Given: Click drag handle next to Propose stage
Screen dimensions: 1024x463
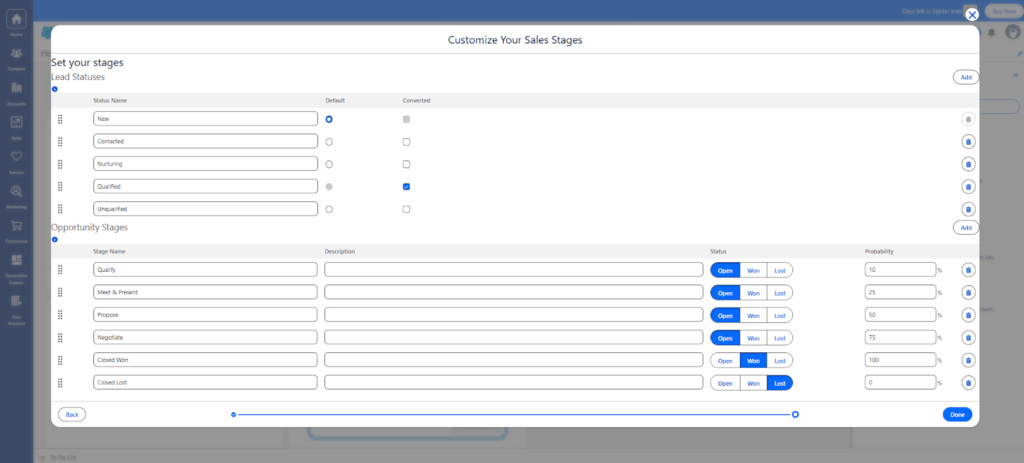Looking at the screenshot, I should (x=60, y=315).
